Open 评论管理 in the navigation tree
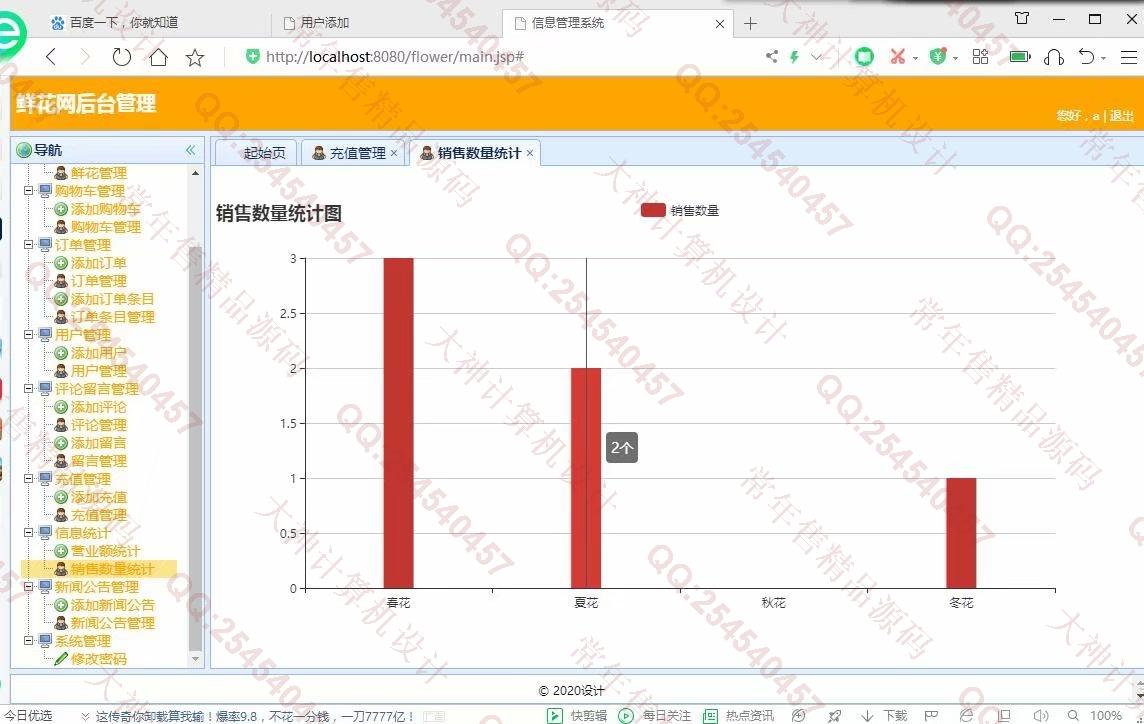The image size is (1144, 724). tap(98, 425)
